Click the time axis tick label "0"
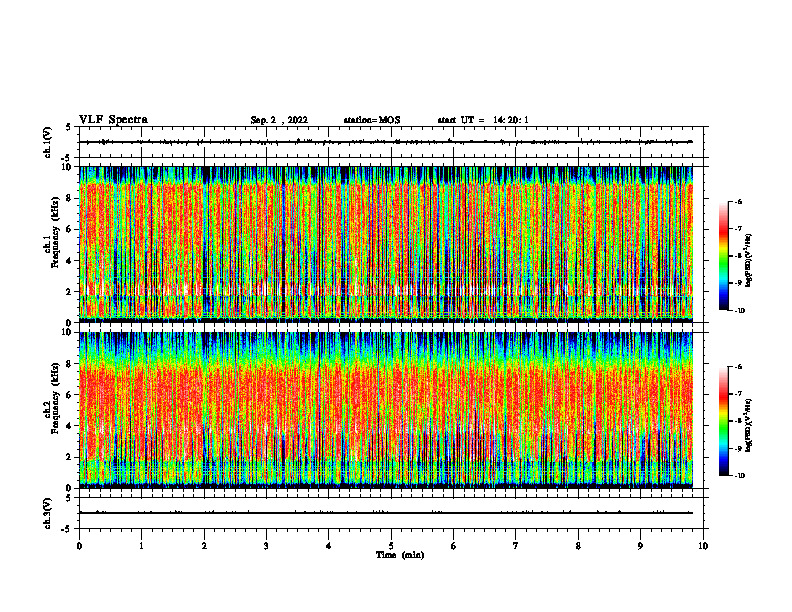Image resolution: width=792 pixels, height=612 pixels. 79,546
